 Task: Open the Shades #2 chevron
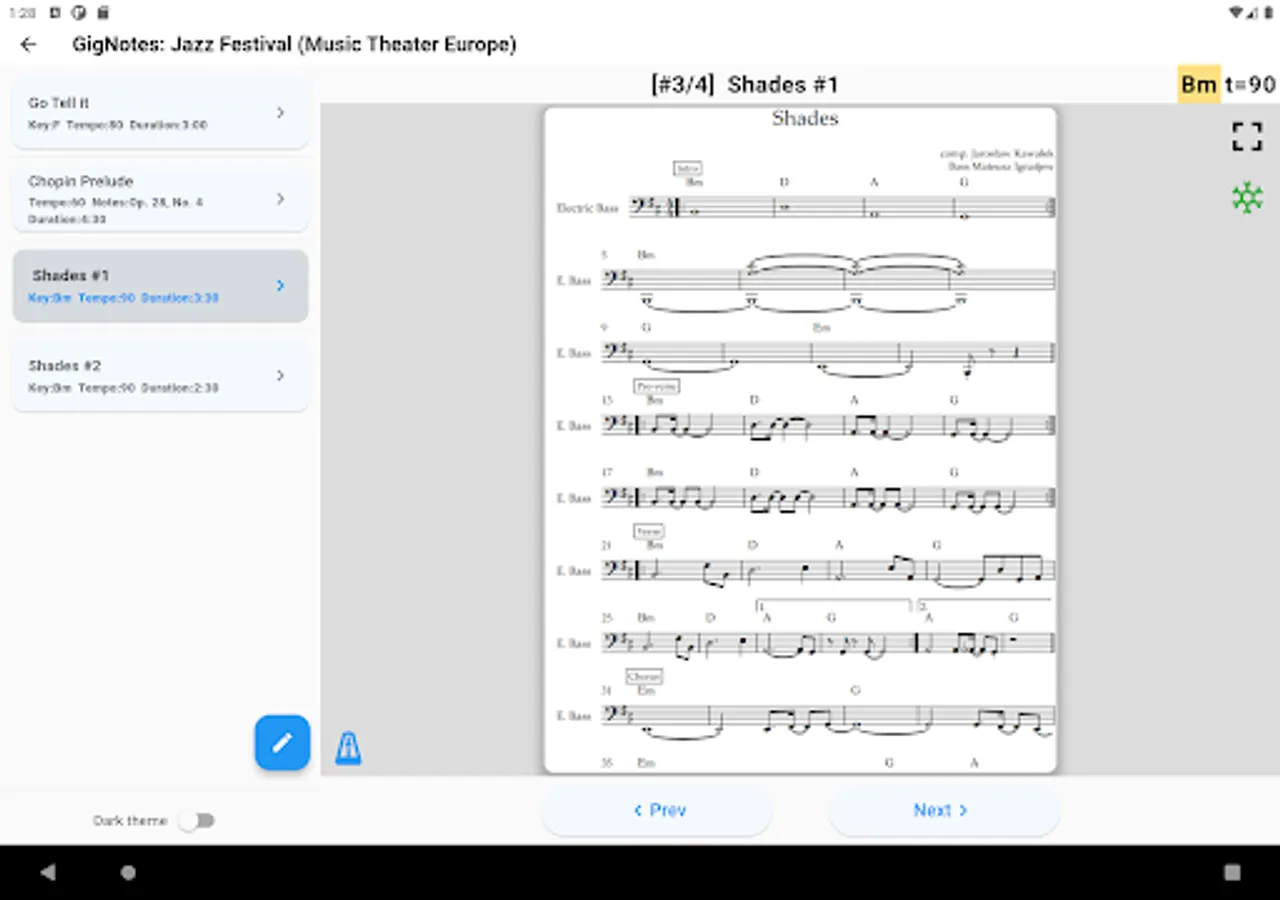click(280, 376)
